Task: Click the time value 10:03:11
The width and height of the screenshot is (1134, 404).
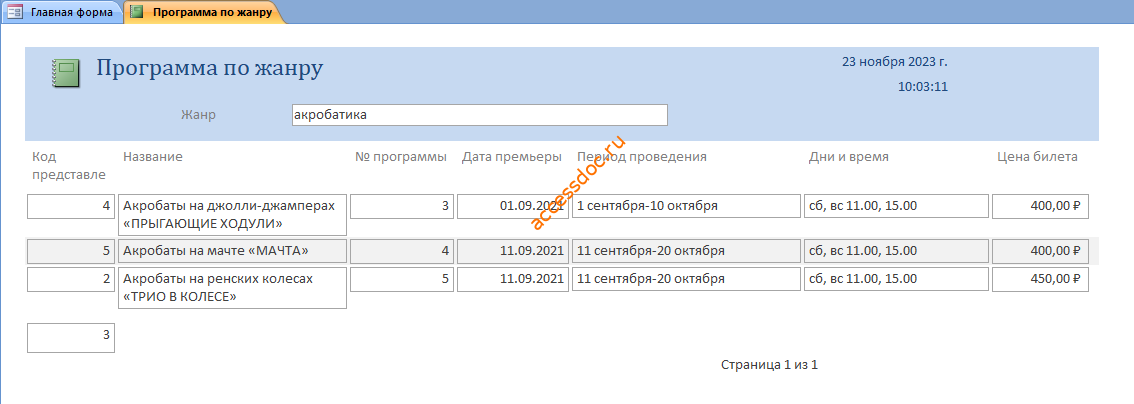Action: pos(923,87)
